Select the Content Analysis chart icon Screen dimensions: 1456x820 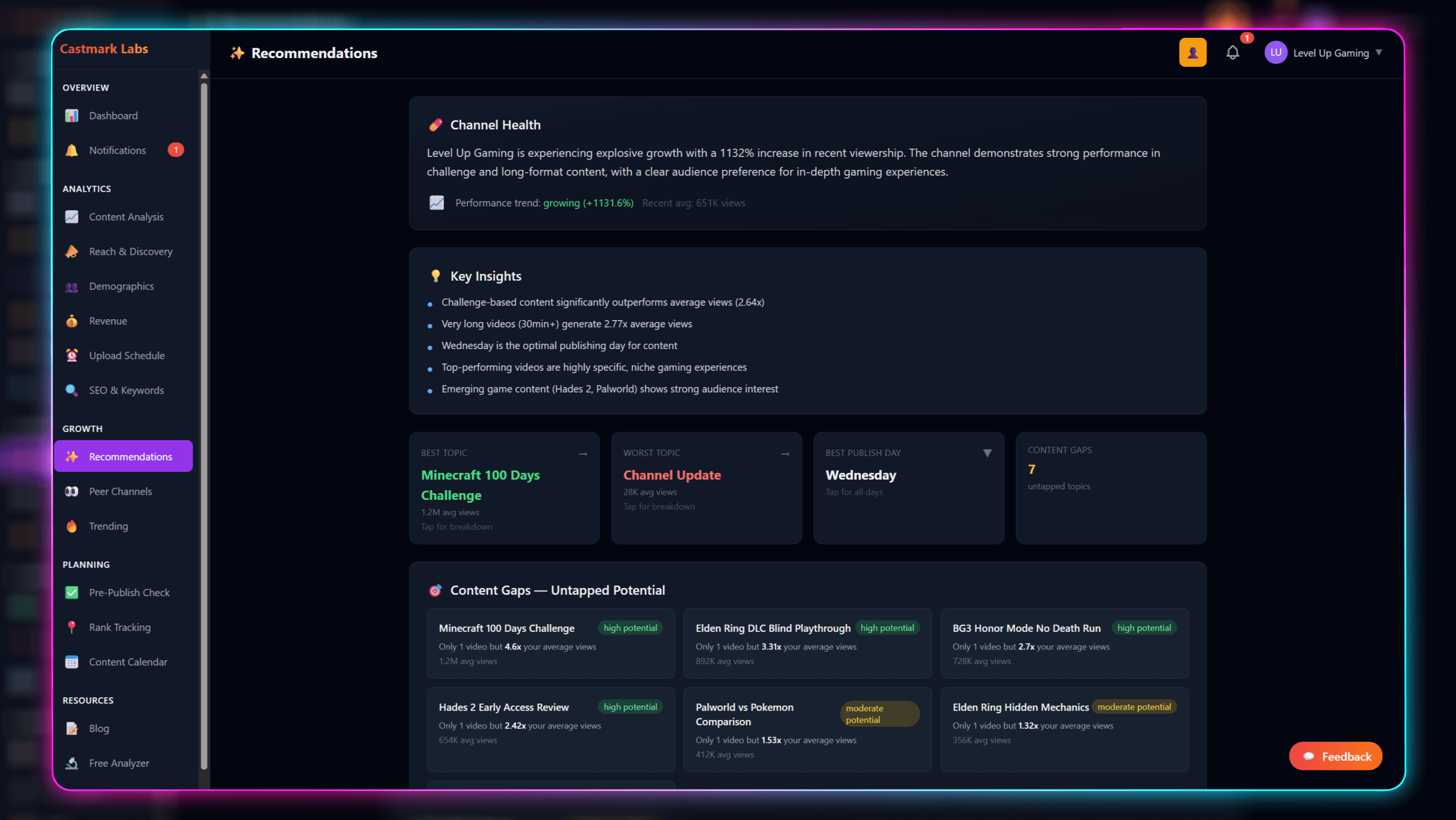click(72, 217)
